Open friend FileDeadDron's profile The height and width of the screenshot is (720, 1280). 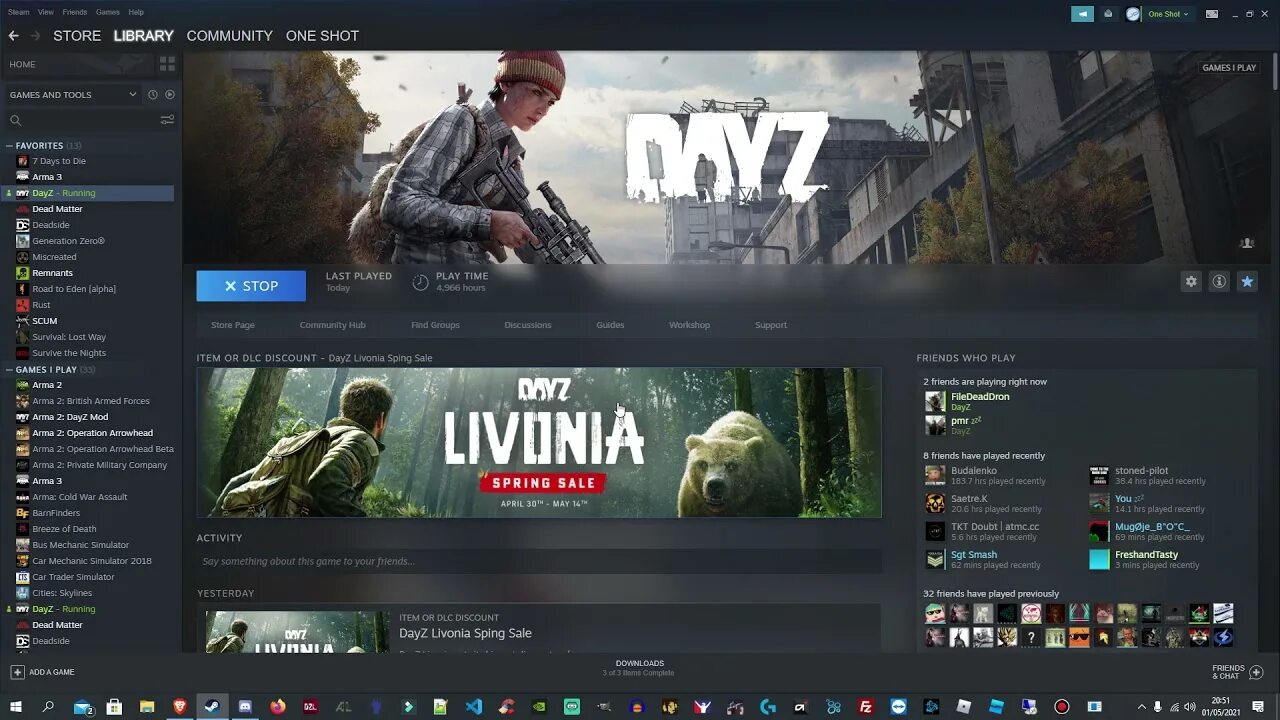(x=979, y=397)
